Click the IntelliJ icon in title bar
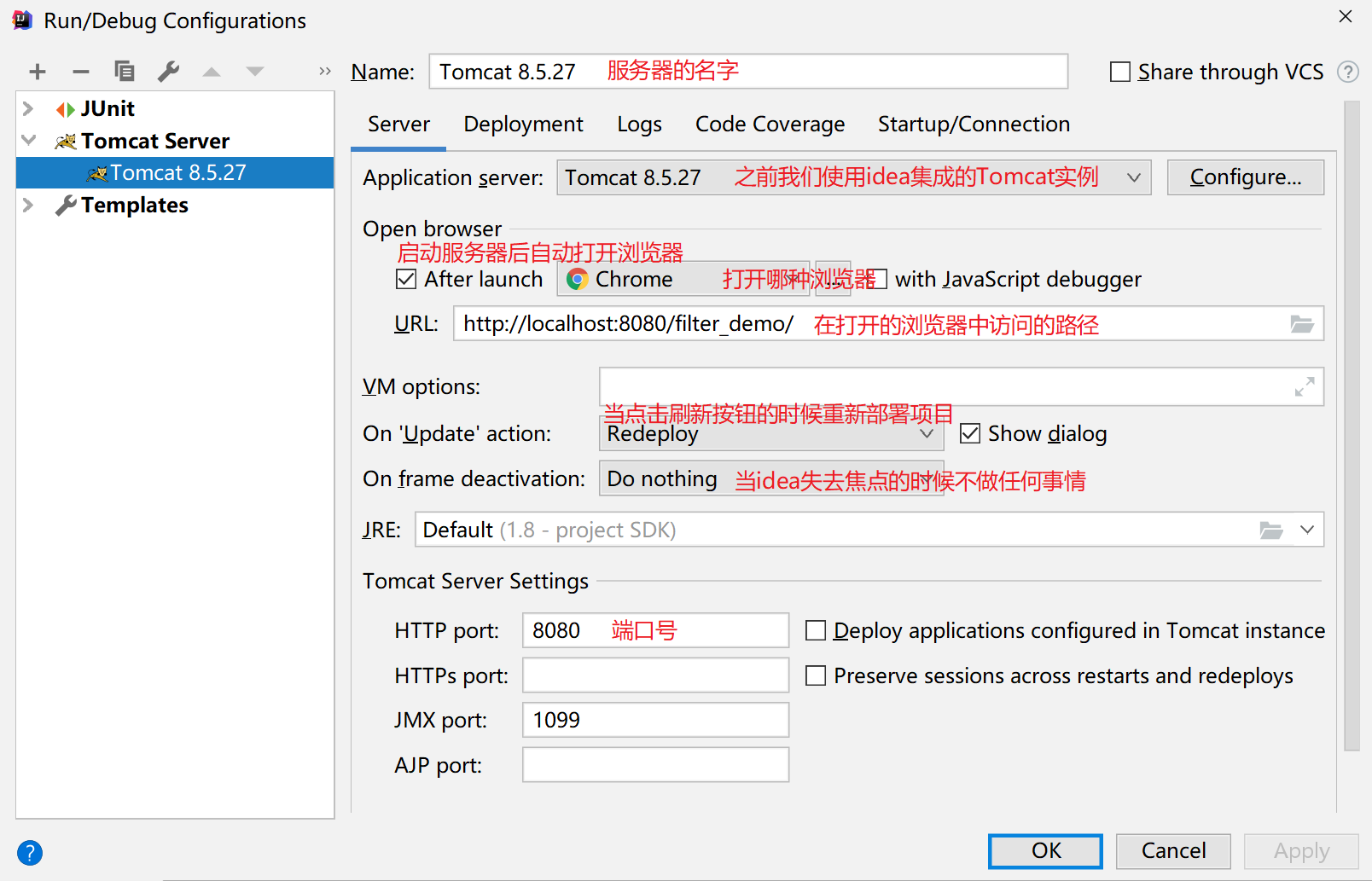This screenshot has width=1372, height=881. tap(22, 20)
